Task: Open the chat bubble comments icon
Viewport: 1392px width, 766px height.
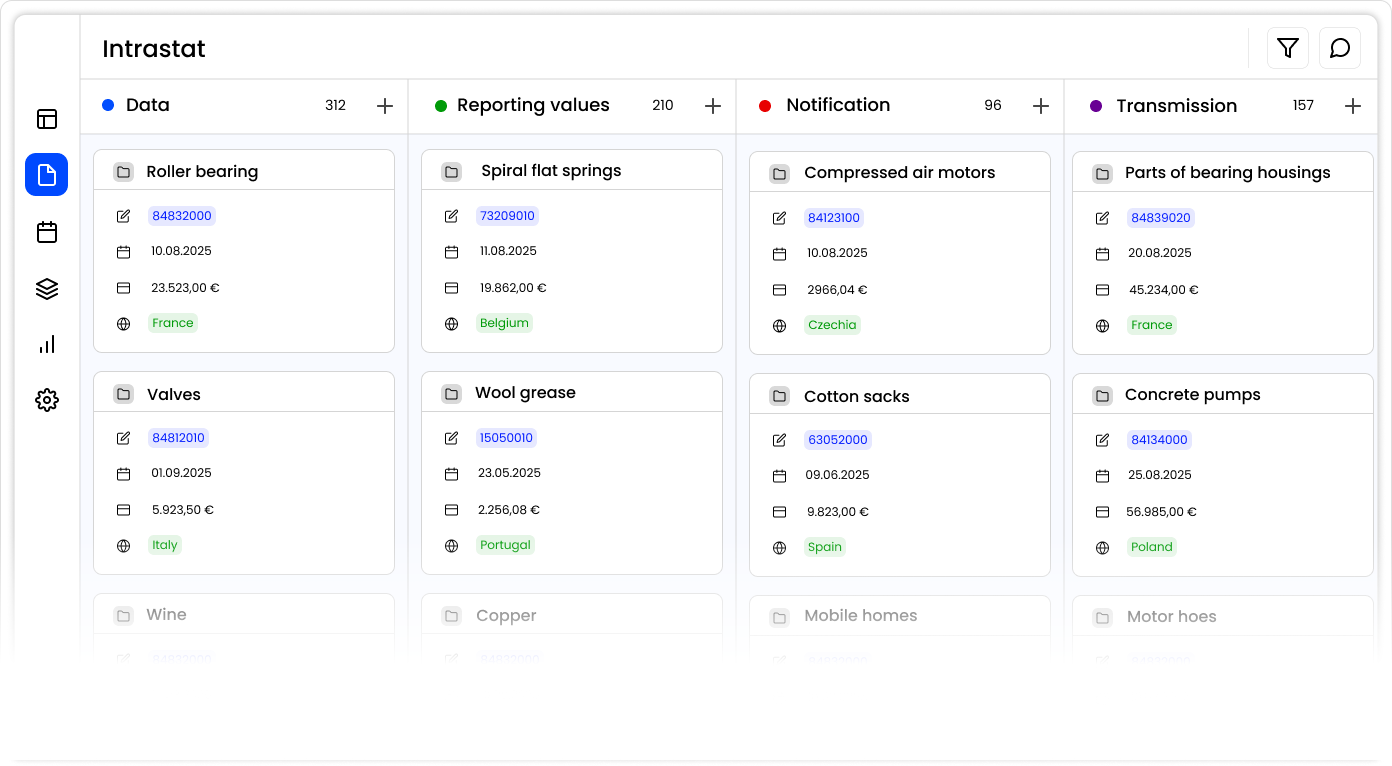Action: [x=1340, y=48]
